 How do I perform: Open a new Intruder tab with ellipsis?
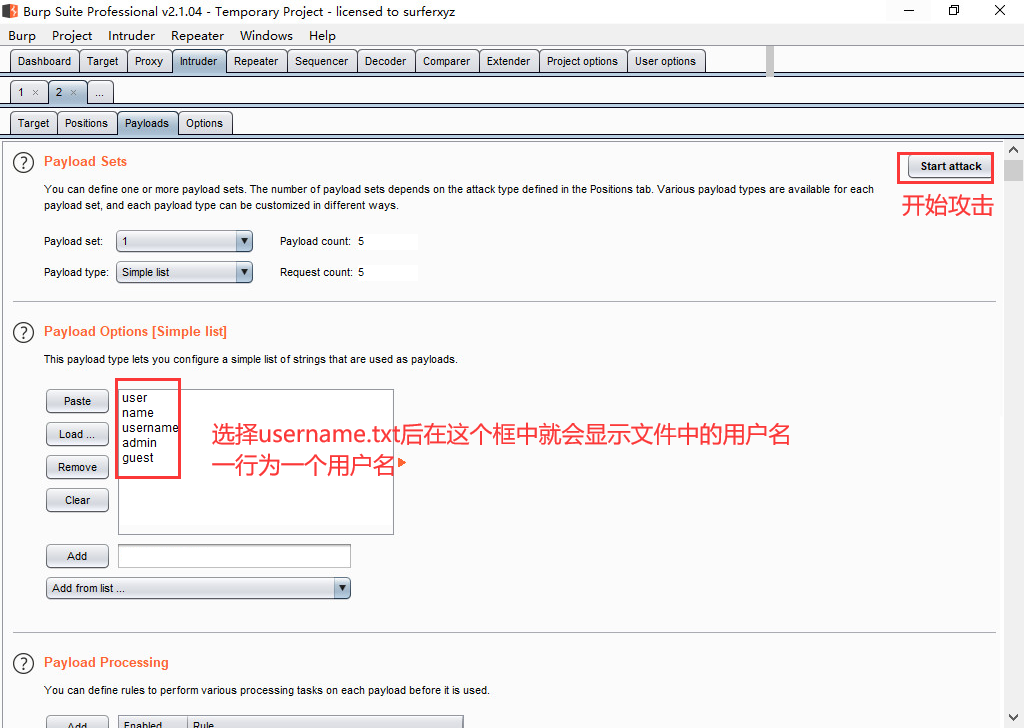tap(100, 93)
